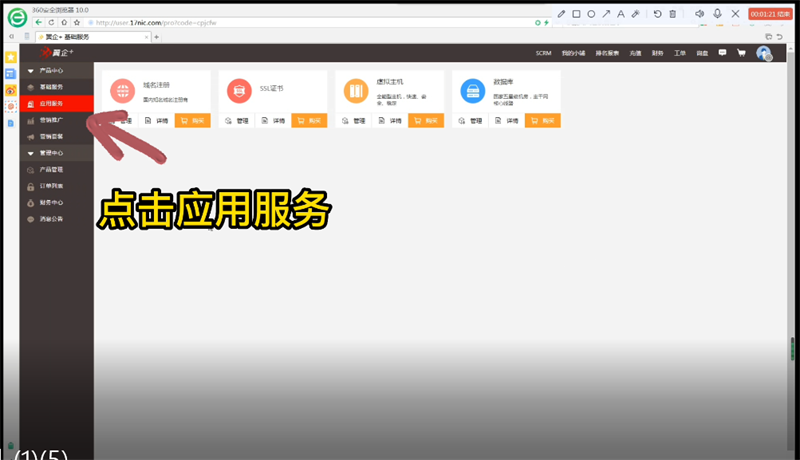View 详情 for 虚拟主机
Viewport: 800px width, 460px height.
(x=390, y=121)
